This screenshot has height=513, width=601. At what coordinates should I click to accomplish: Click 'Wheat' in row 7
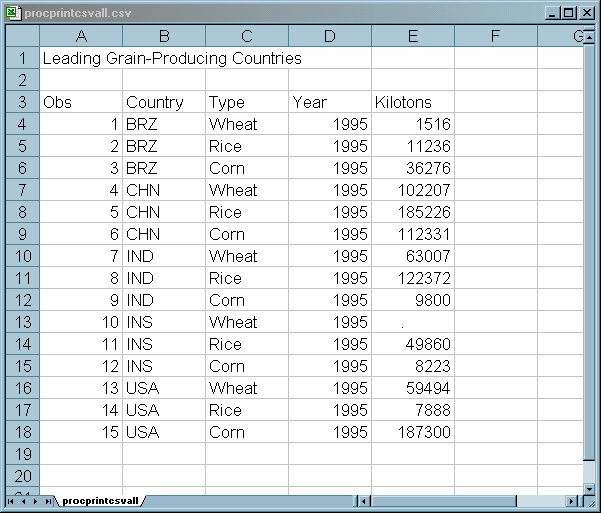tap(247, 190)
